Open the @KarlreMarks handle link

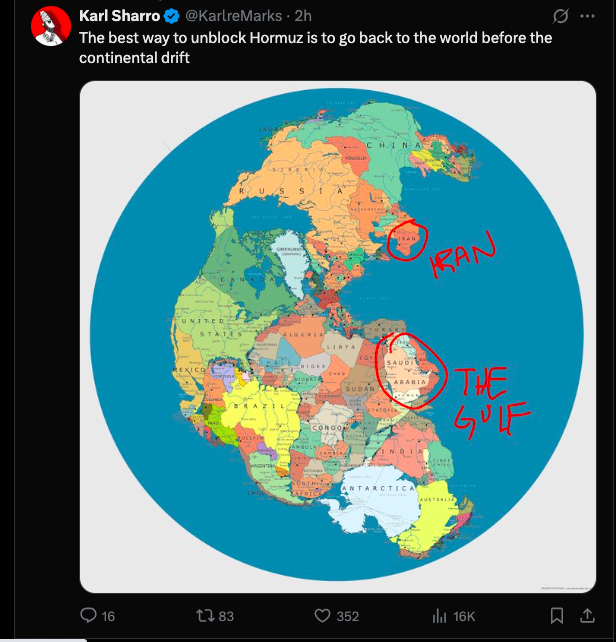(233, 16)
